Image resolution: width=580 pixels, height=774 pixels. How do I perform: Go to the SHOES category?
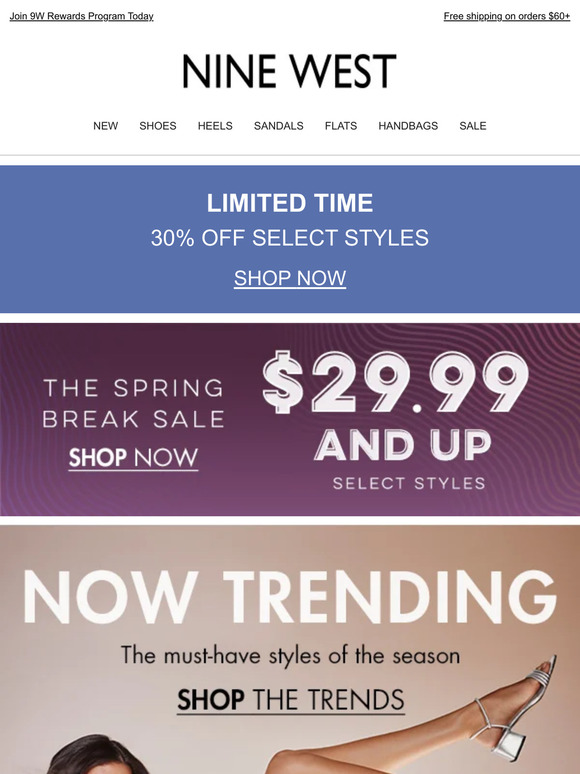[157, 126]
